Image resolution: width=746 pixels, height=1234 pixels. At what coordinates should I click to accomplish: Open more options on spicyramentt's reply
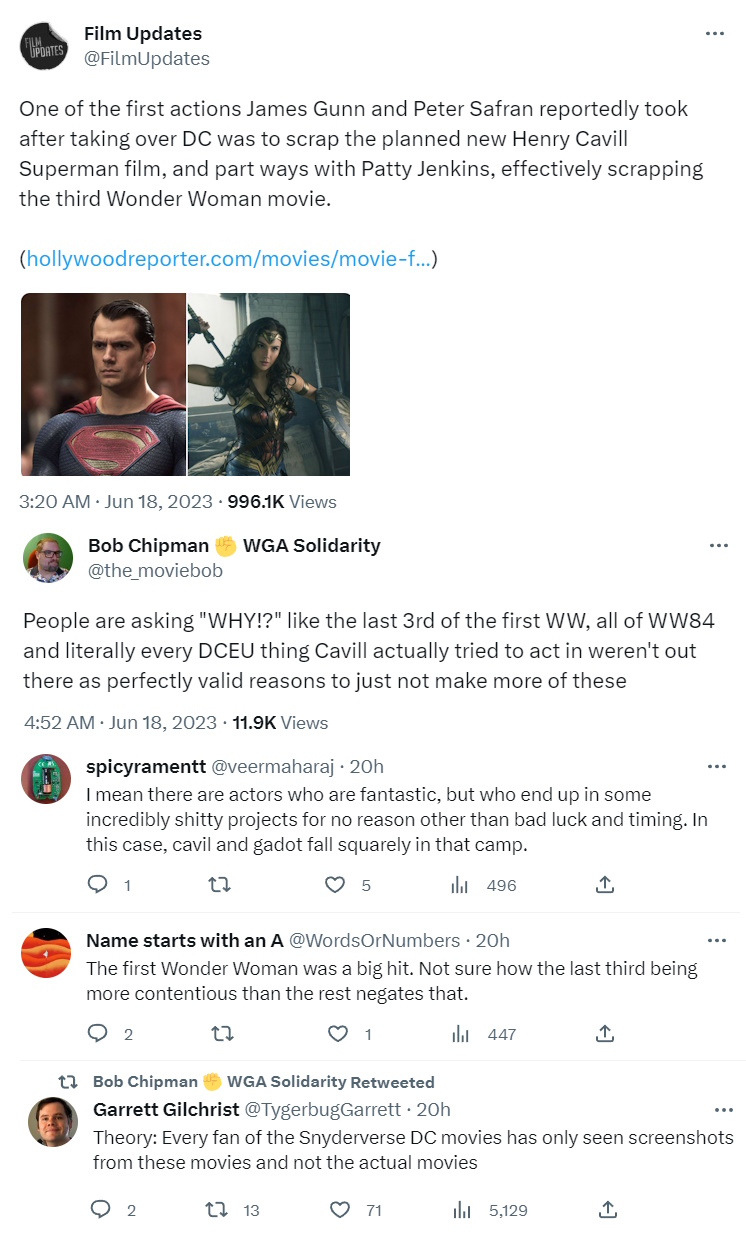[716, 767]
